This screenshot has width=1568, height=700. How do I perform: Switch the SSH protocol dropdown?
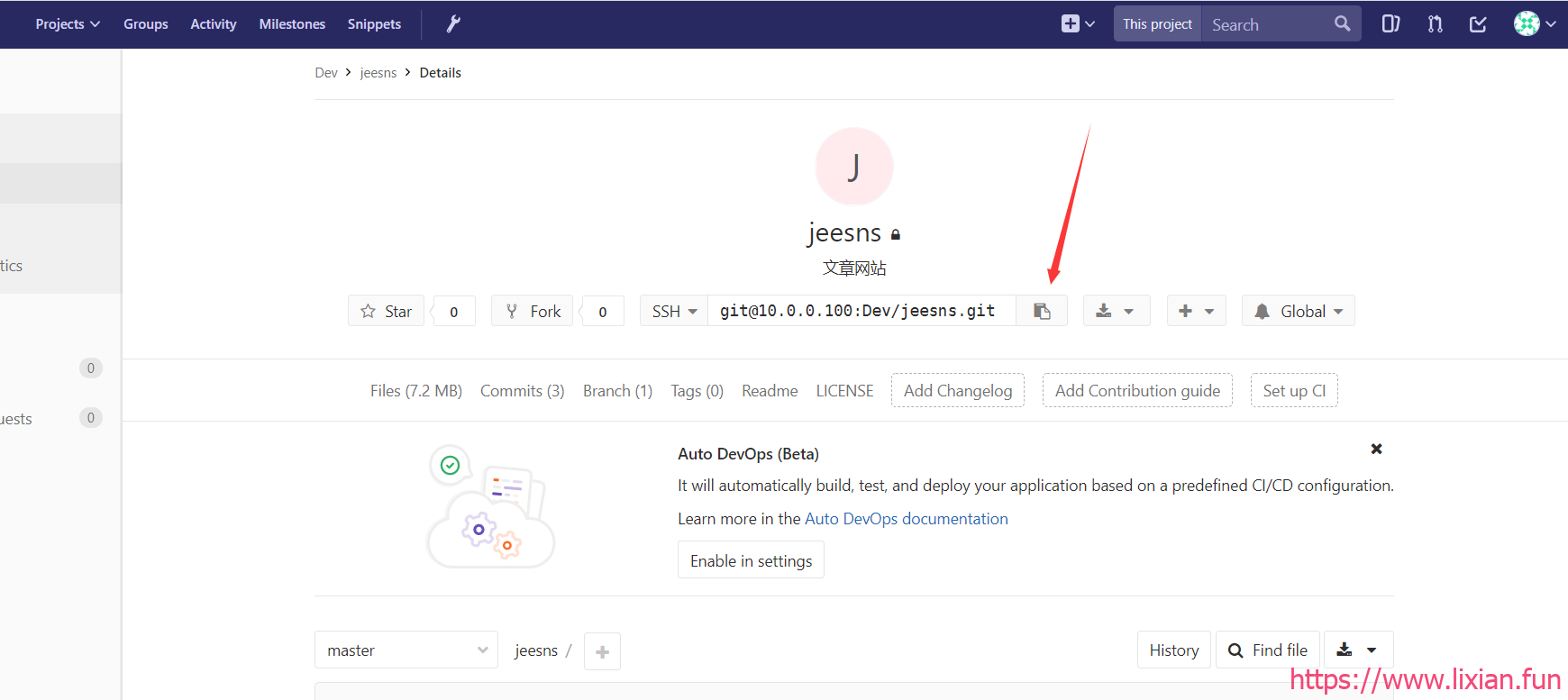point(674,311)
